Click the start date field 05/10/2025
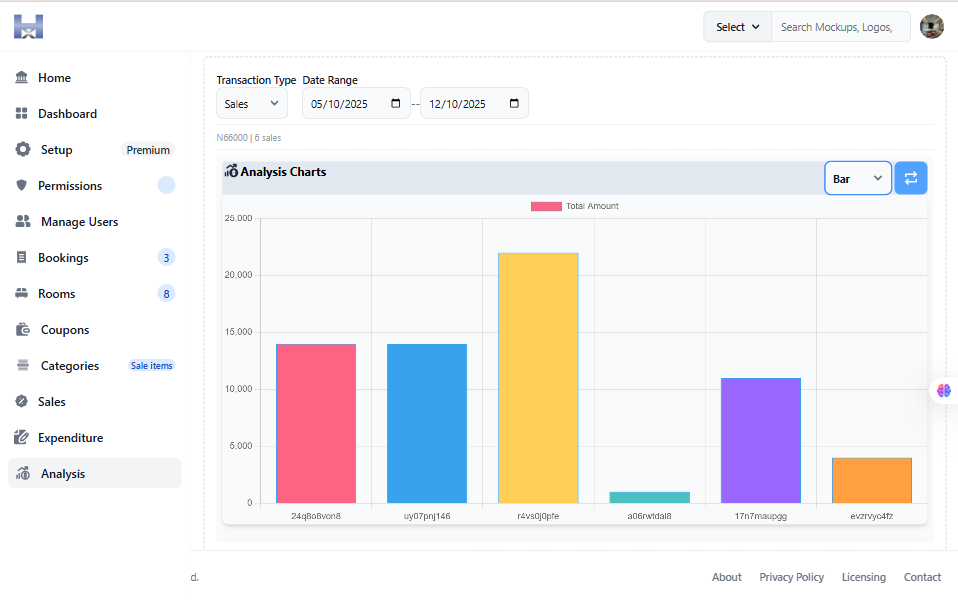The height and width of the screenshot is (600, 958). [355, 103]
